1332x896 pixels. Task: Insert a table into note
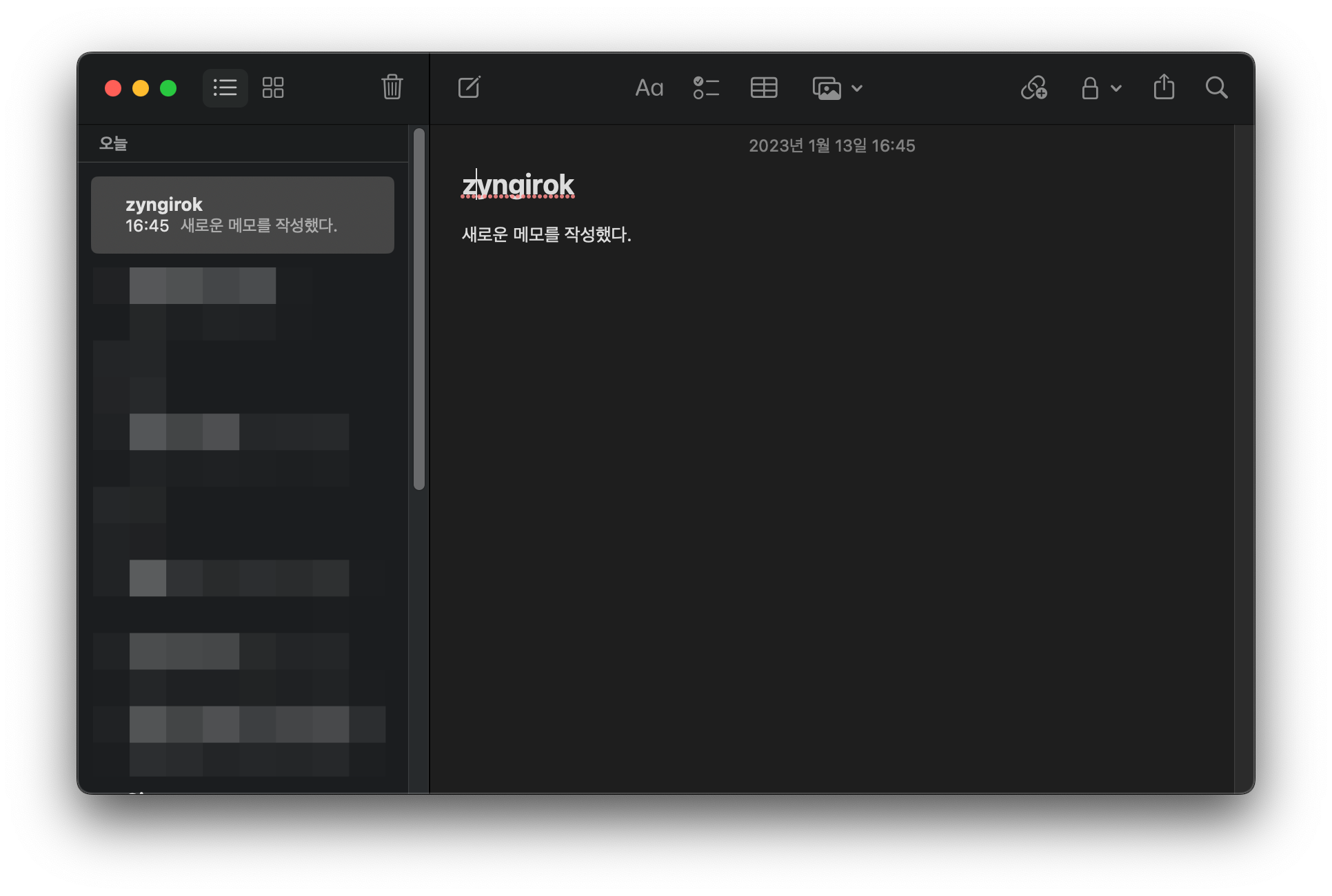(x=764, y=88)
